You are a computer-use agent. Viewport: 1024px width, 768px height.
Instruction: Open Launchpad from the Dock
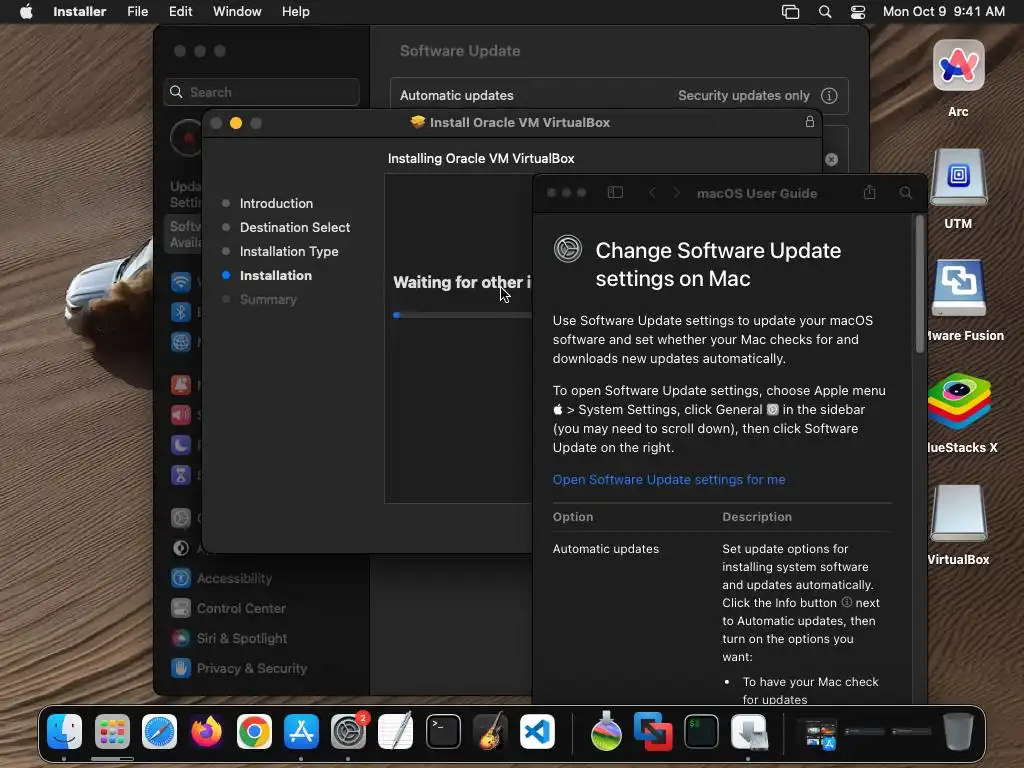[112, 731]
